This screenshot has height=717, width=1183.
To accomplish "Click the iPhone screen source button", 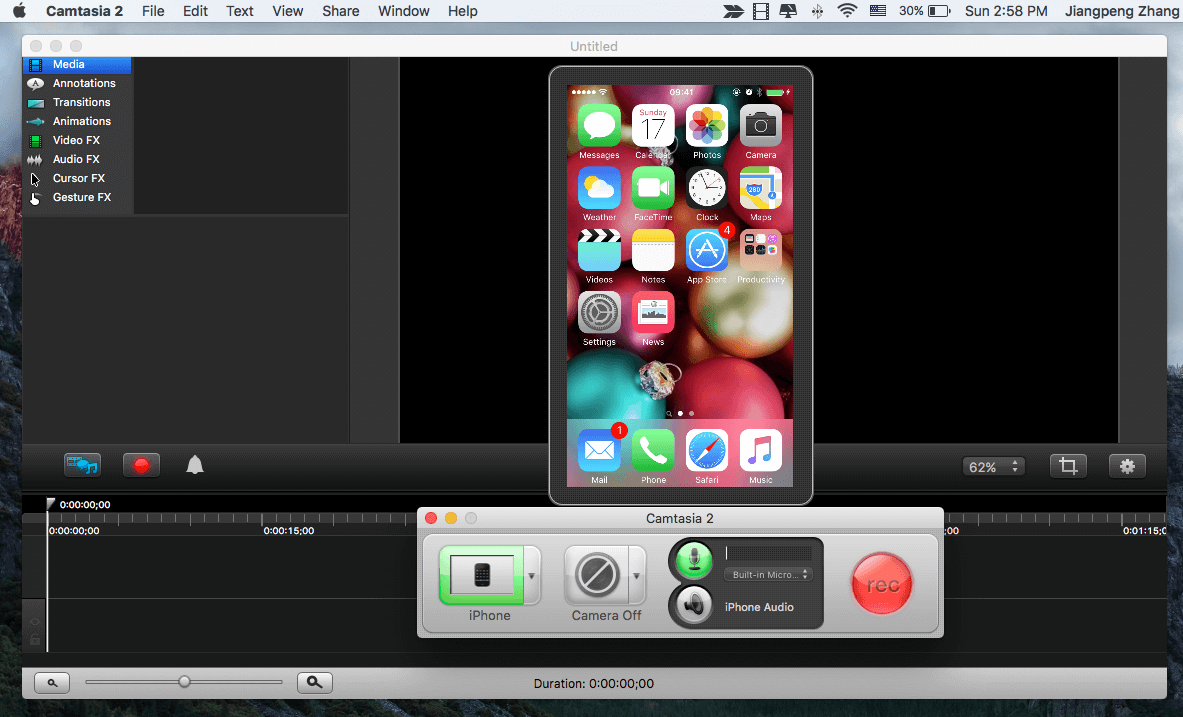I will [x=481, y=575].
